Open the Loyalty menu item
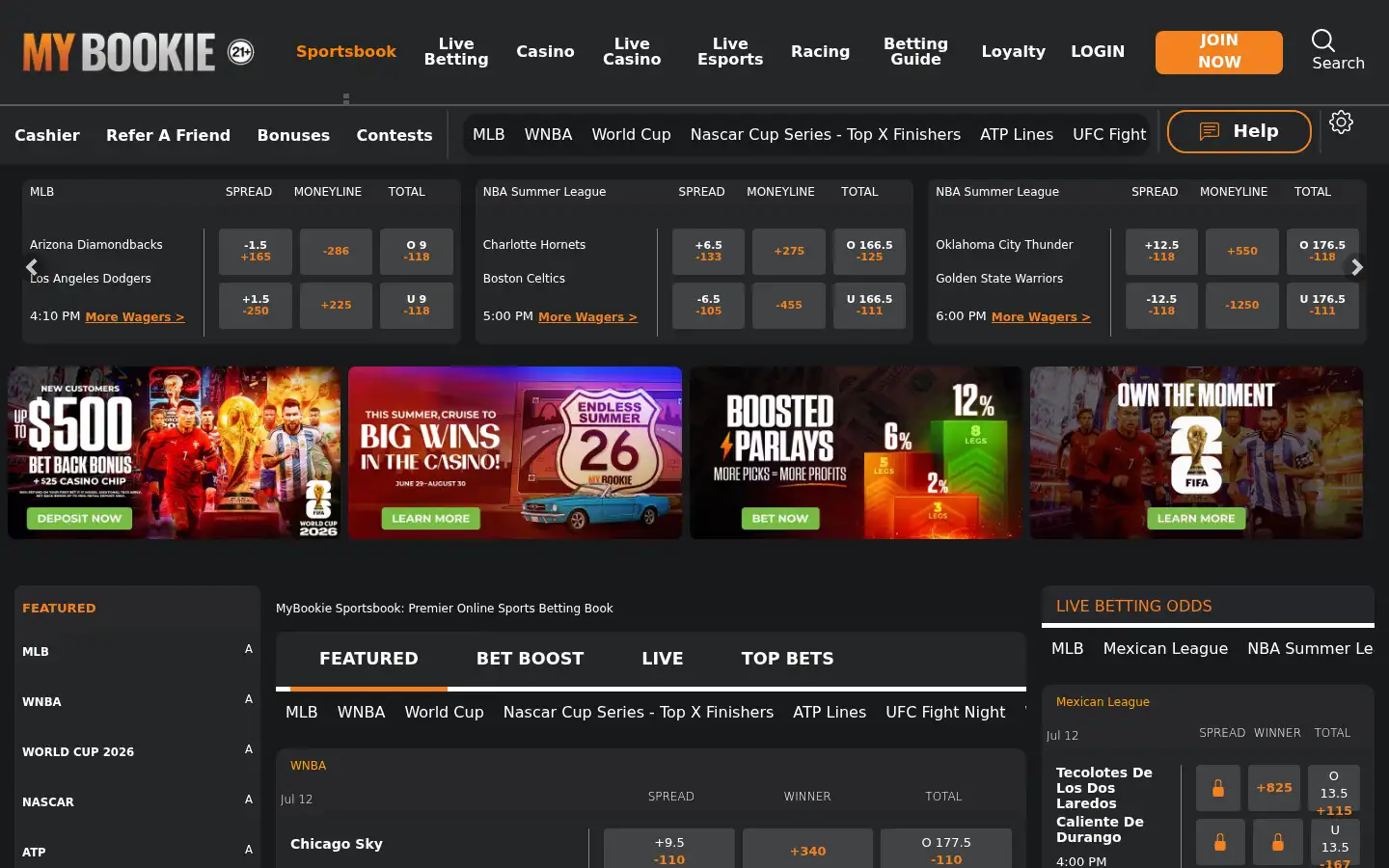The height and width of the screenshot is (868, 1389). coord(1013,51)
